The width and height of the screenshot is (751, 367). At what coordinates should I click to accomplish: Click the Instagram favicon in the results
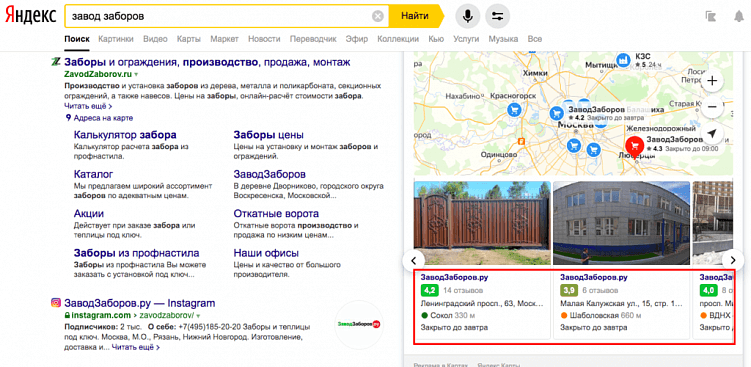[56, 303]
